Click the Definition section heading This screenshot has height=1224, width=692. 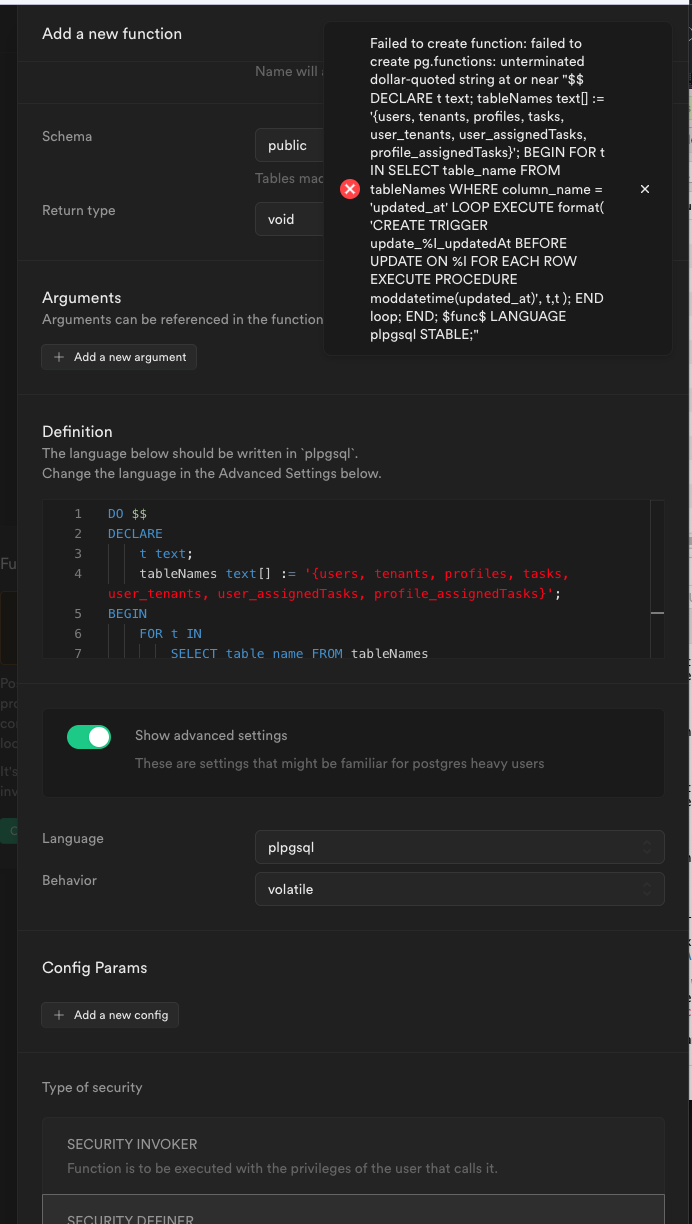[77, 432]
